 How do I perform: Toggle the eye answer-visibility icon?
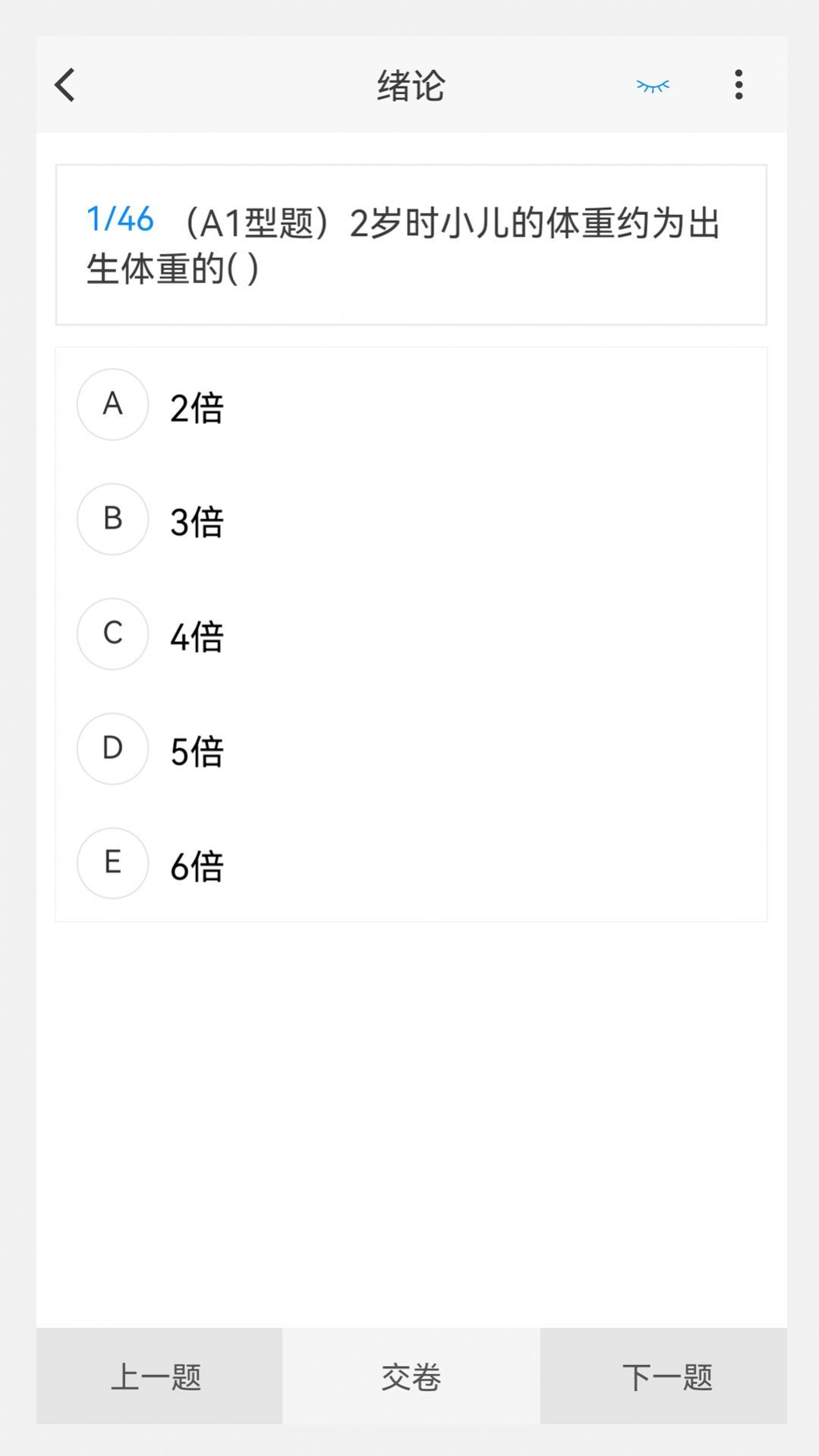(653, 86)
